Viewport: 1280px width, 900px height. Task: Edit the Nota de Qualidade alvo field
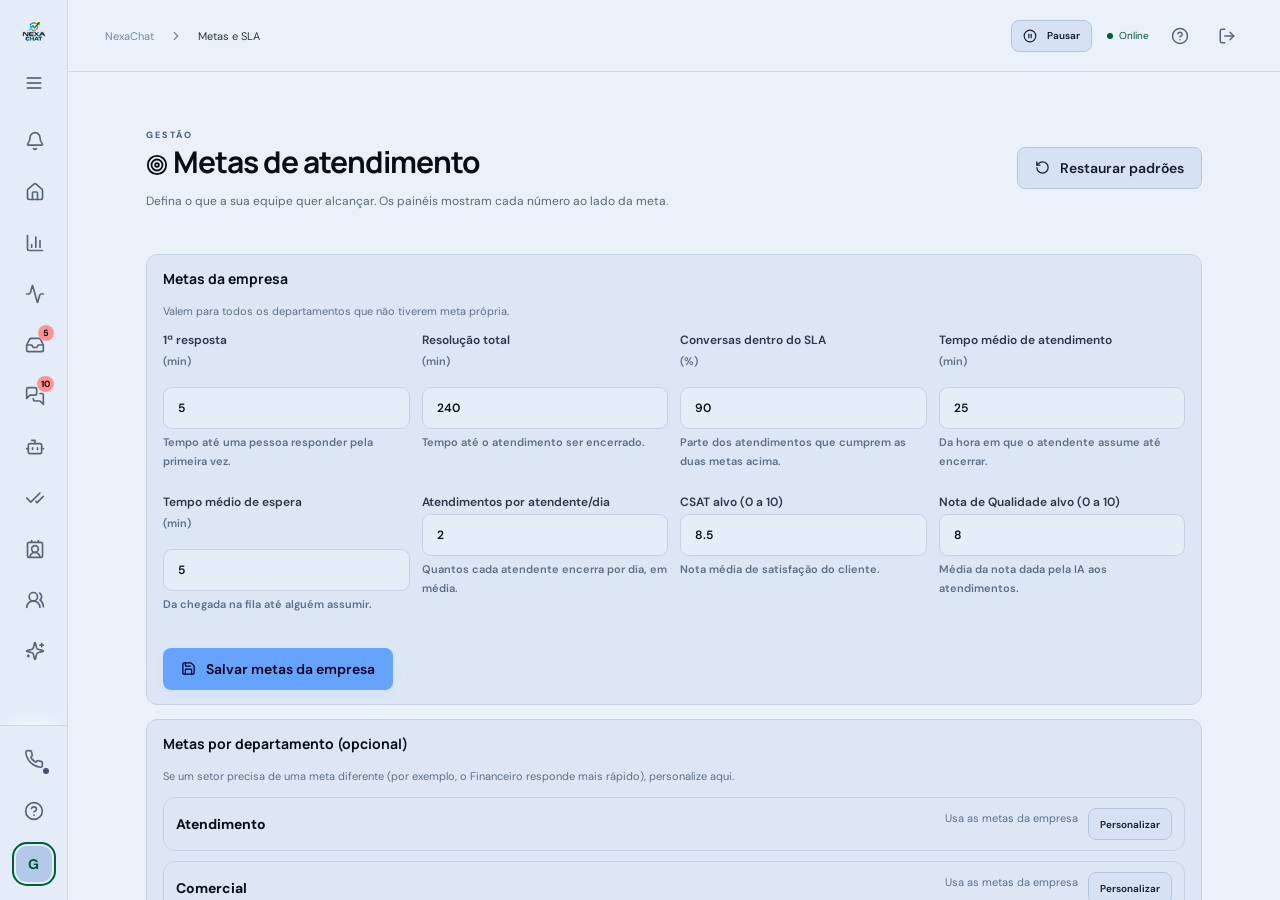click(1062, 535)
